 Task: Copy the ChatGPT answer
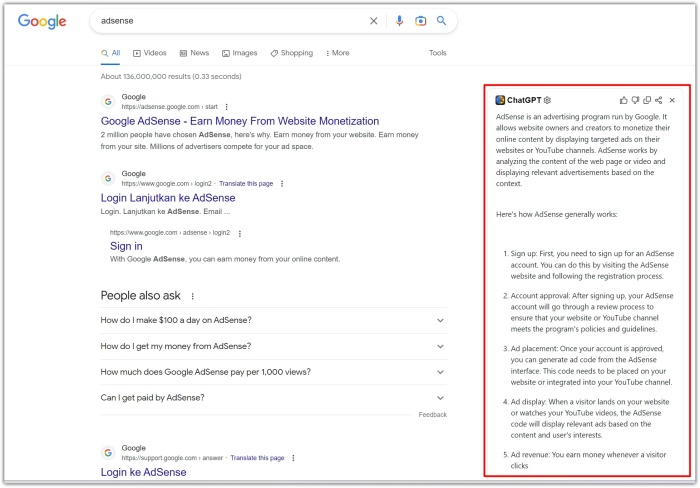click(x=647, y=100)
